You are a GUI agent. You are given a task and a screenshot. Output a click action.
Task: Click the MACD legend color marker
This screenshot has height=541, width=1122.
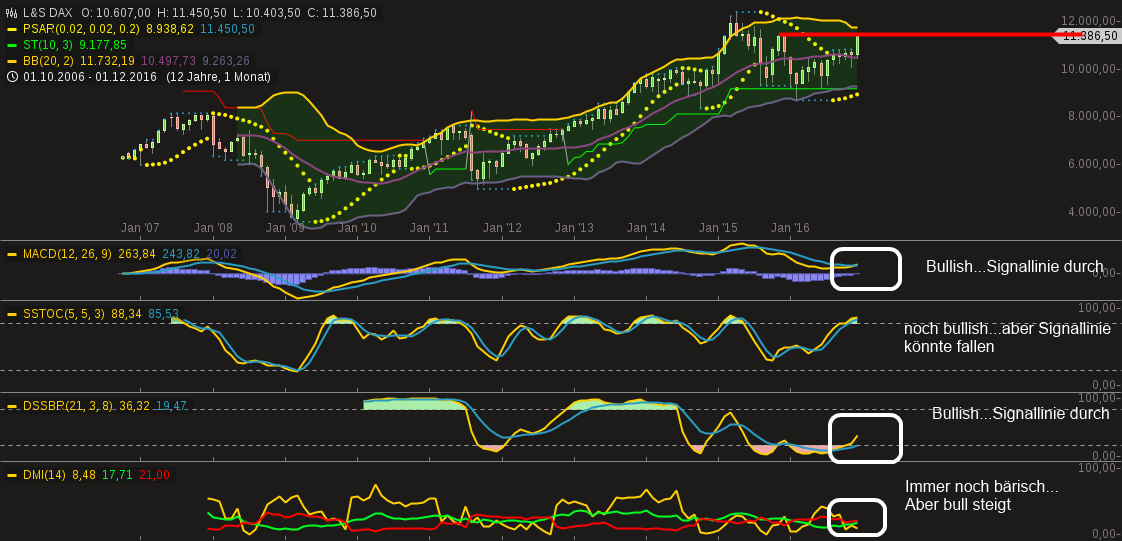11,254
